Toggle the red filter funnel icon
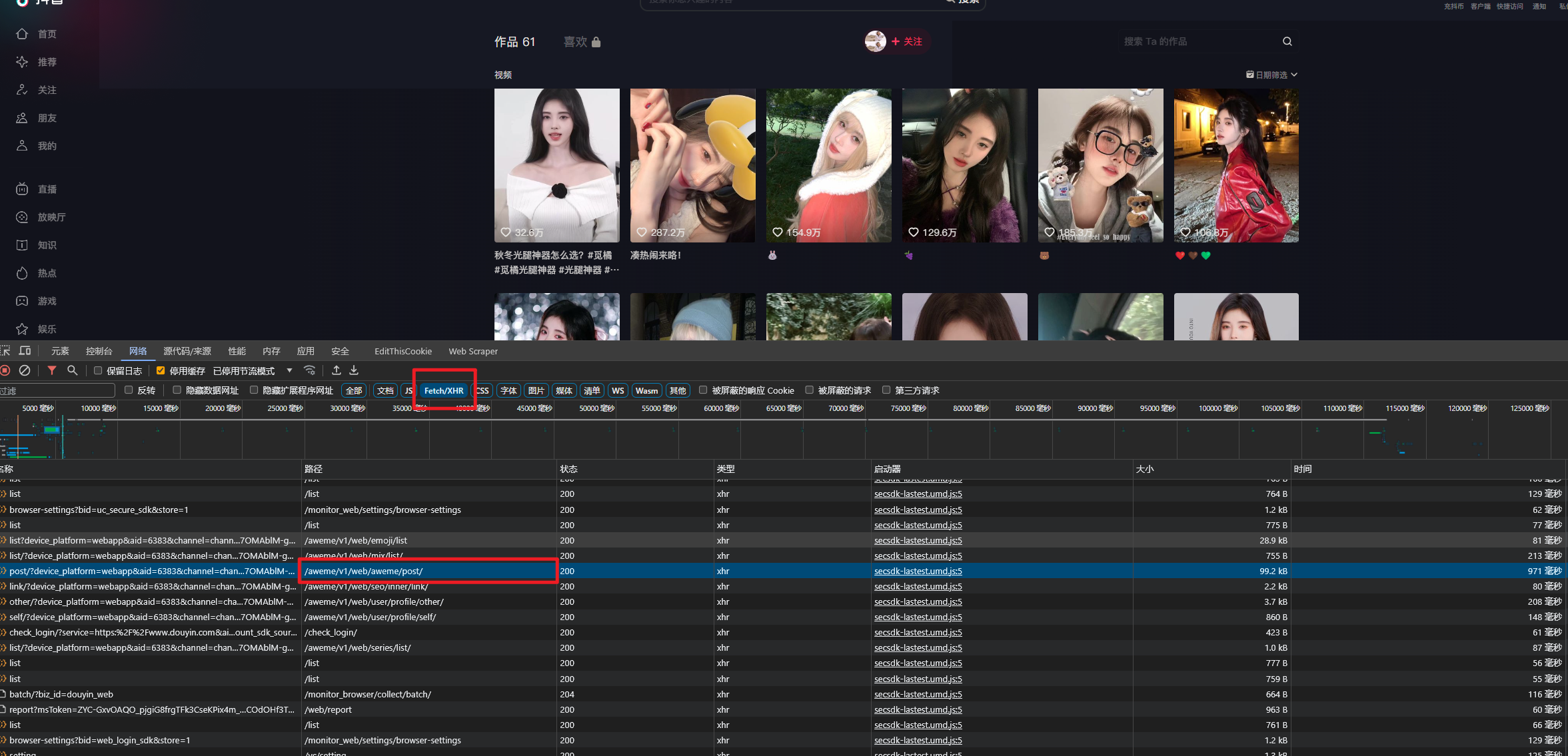This screenshot has width=1568, height=756. tap(52, 370)
